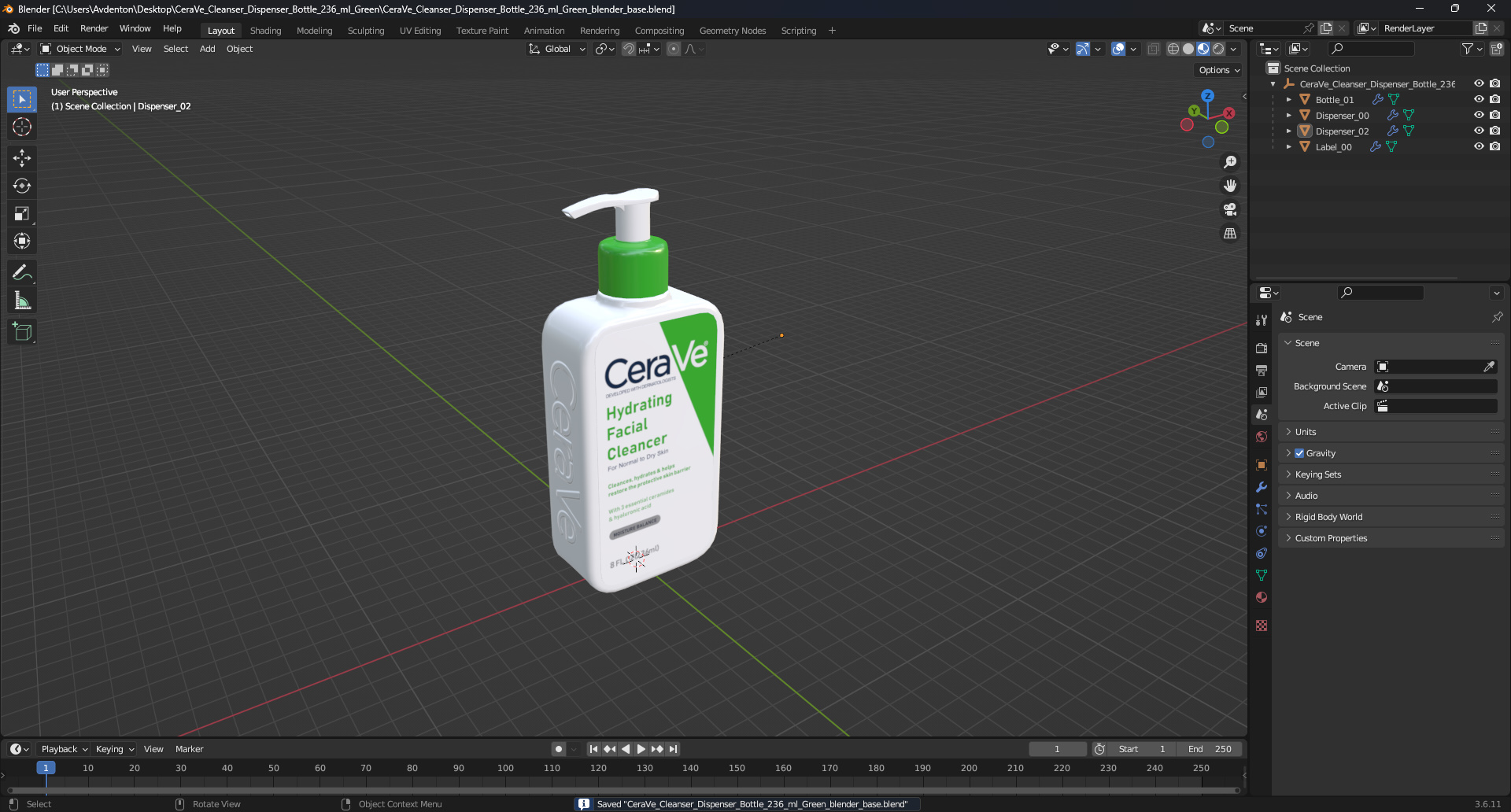Click the timeline Marker menu
Image resolution: width=1511 pixels, height=812 pixels.
coord(189,749)
